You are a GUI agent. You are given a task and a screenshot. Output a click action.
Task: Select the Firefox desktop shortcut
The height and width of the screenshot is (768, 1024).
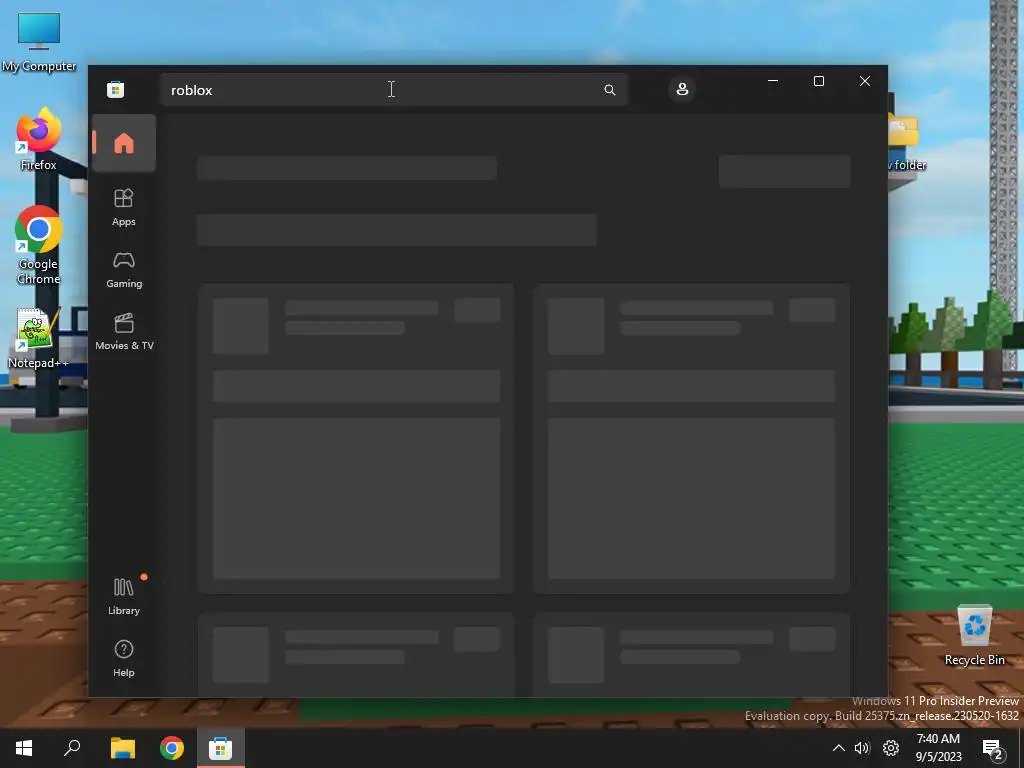click(39, 140)
